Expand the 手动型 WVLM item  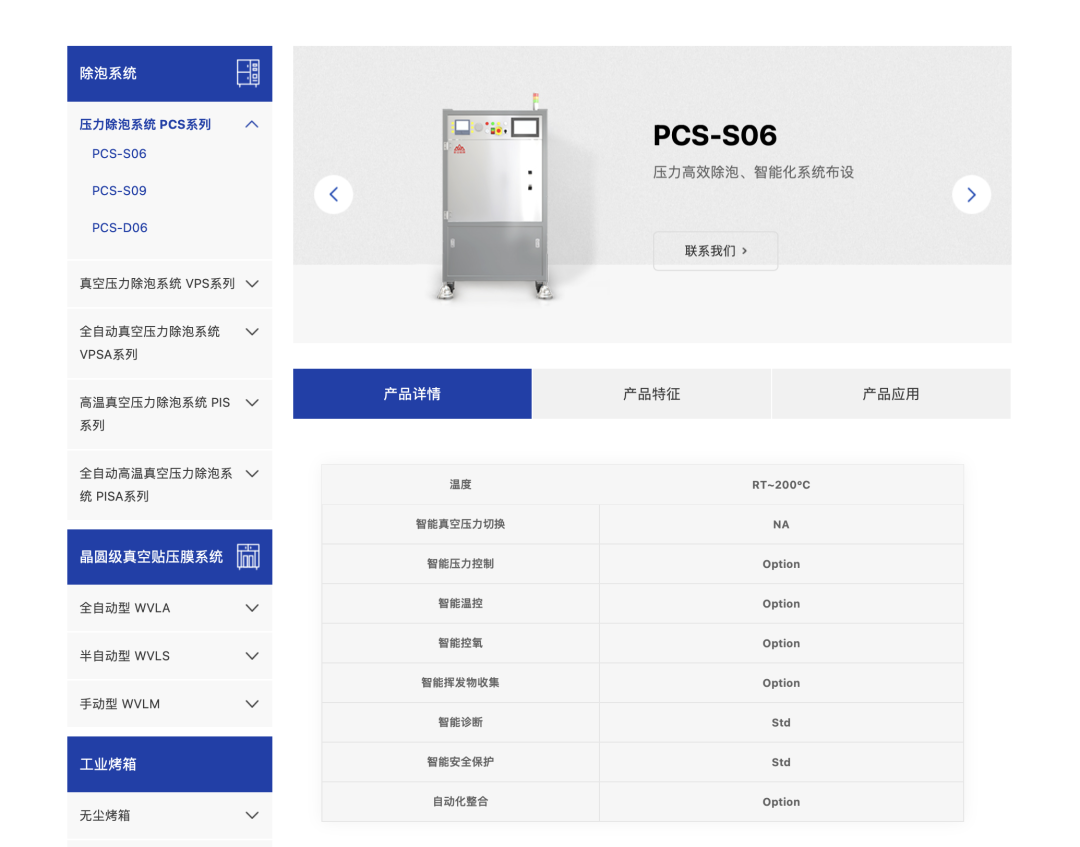click(x=252, y=703)
